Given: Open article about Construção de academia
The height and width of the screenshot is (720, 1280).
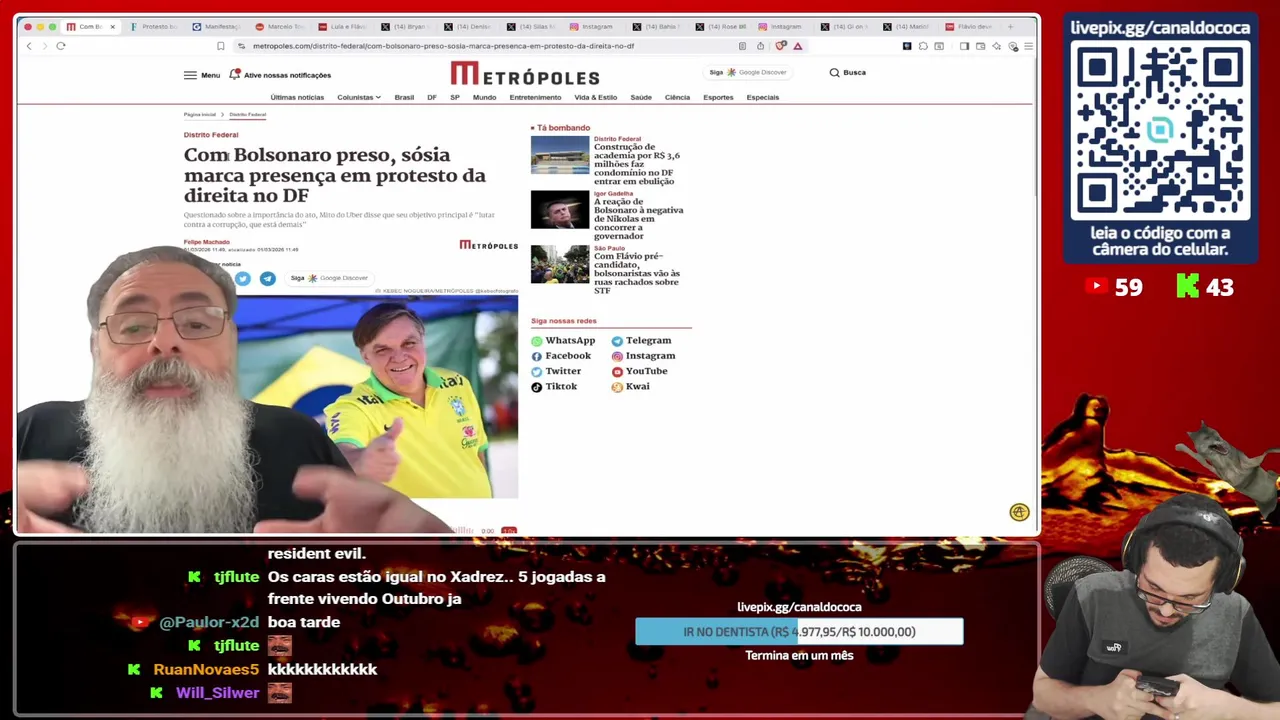Looking at the screenshot, I should 637,164.
